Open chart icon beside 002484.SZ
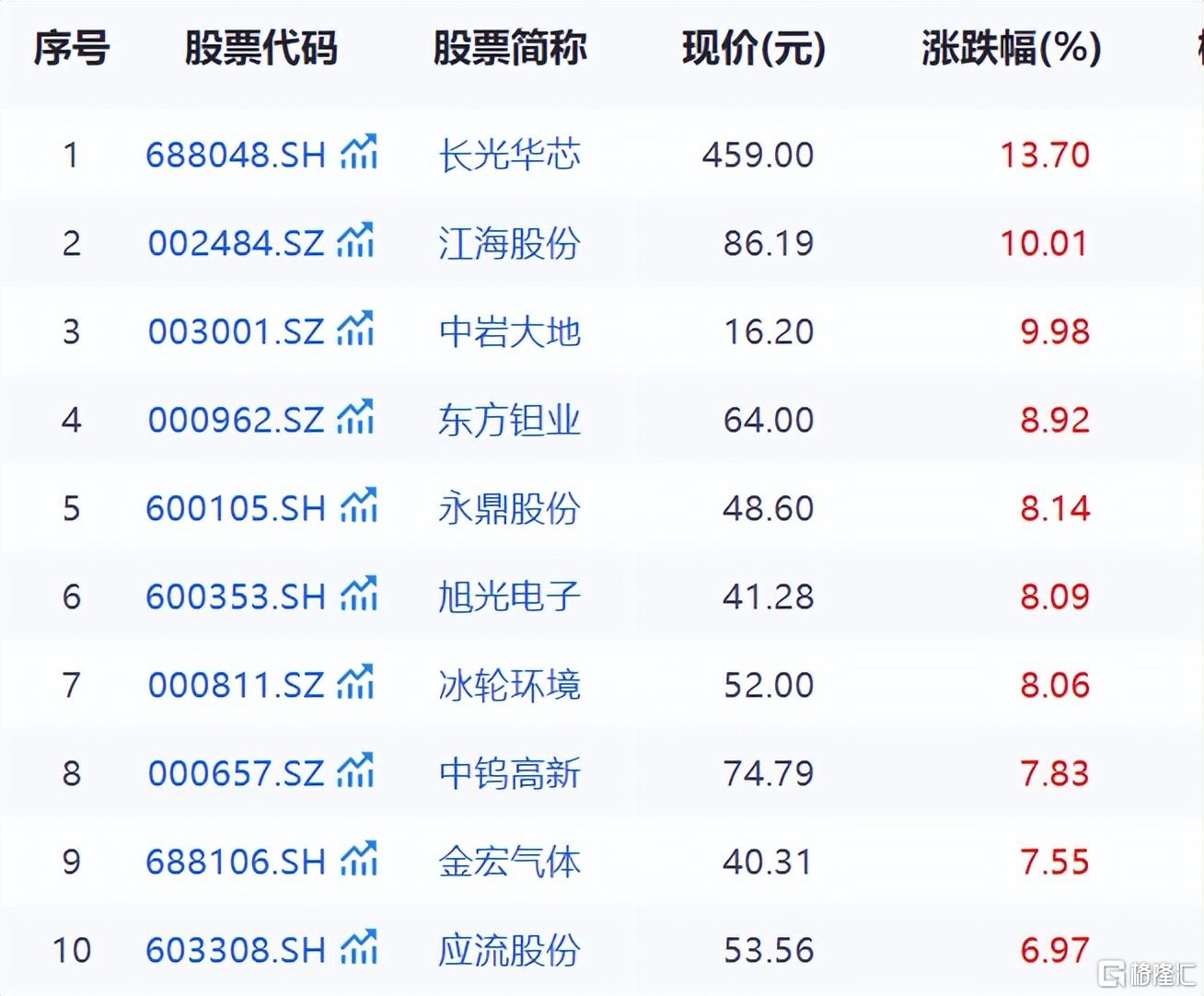The image size is (1204, 996). point(355,240)
